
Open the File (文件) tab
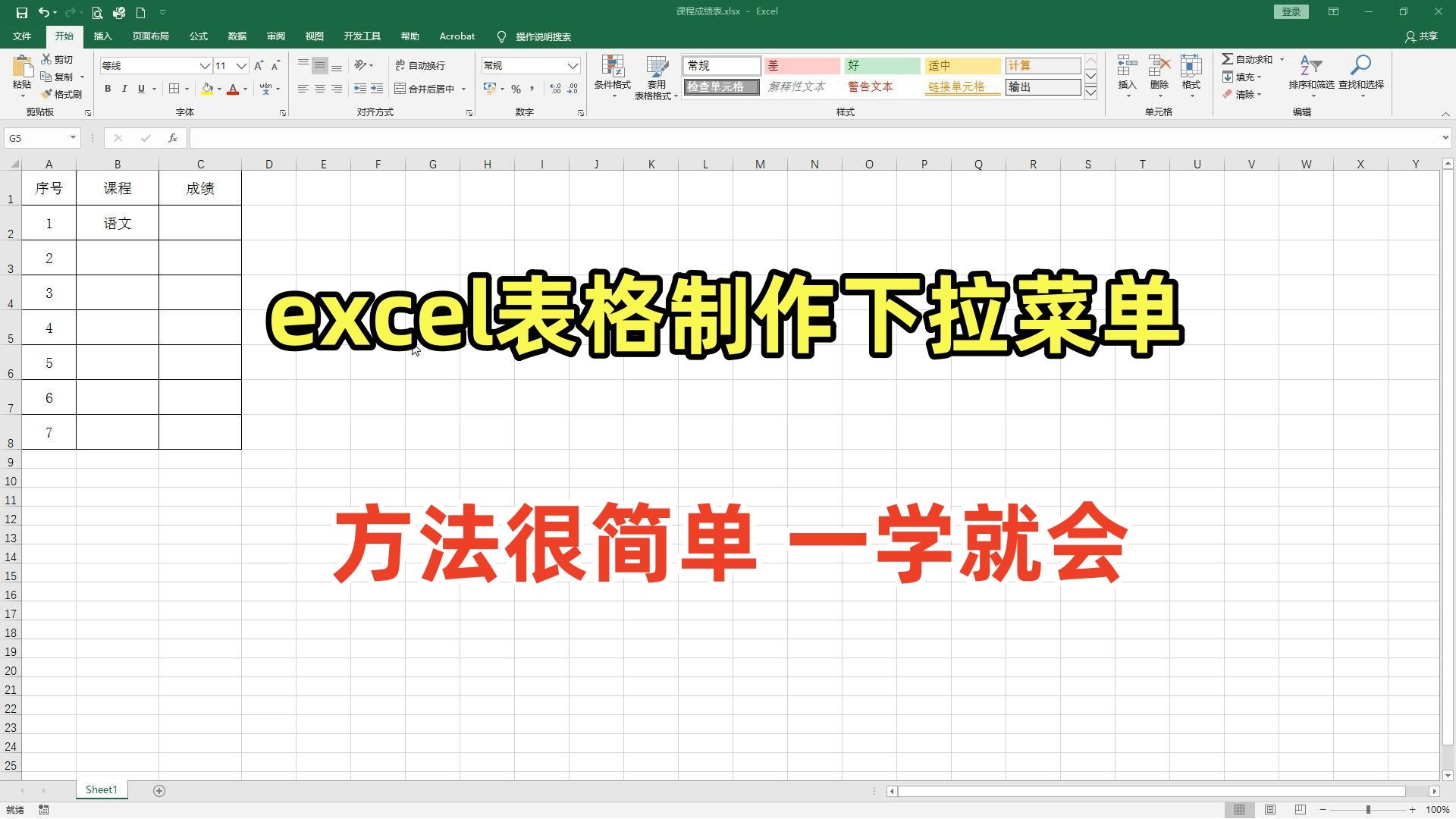click(22, 36)
